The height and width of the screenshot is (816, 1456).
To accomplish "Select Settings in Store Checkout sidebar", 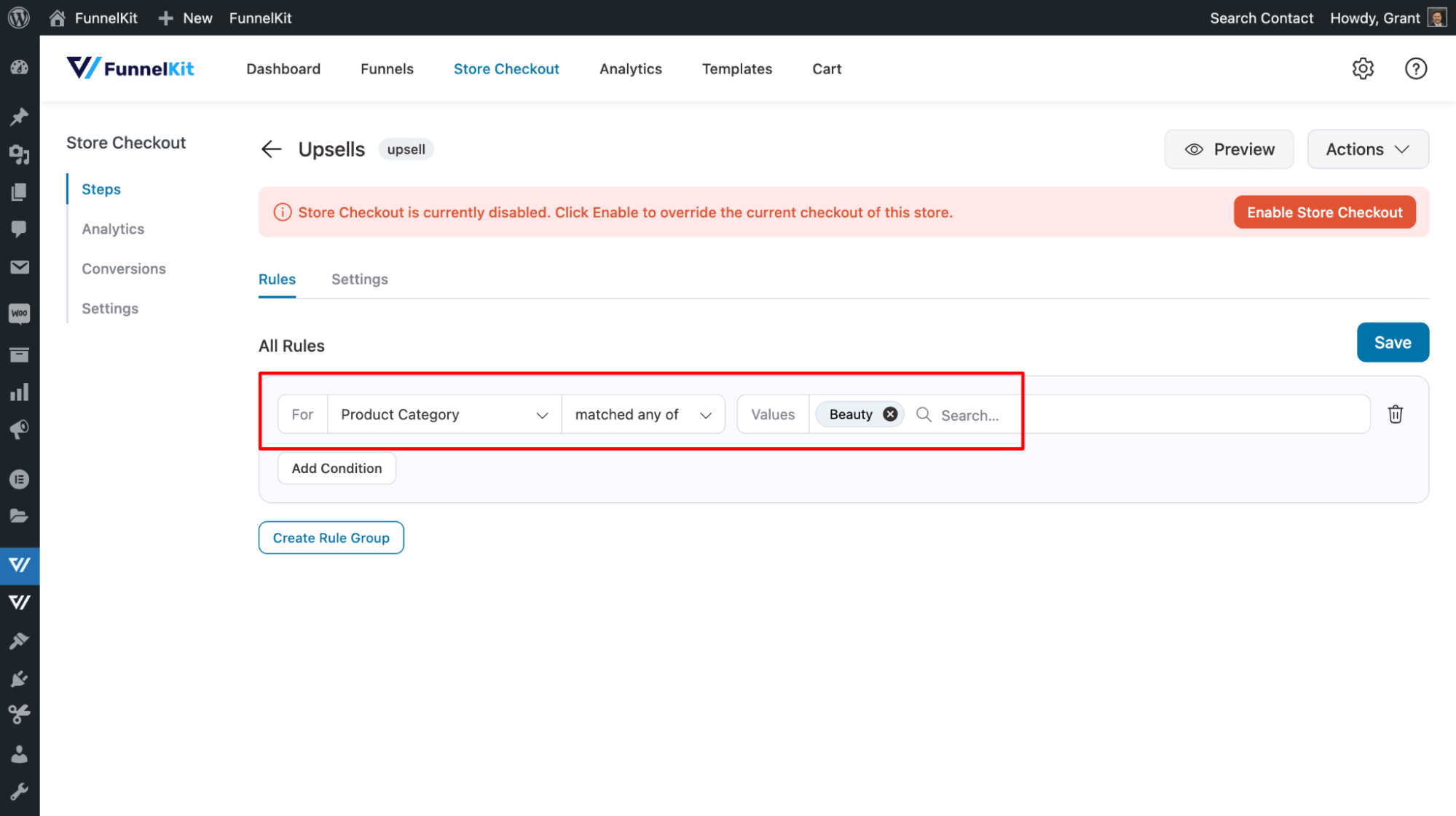I will 110,309.
